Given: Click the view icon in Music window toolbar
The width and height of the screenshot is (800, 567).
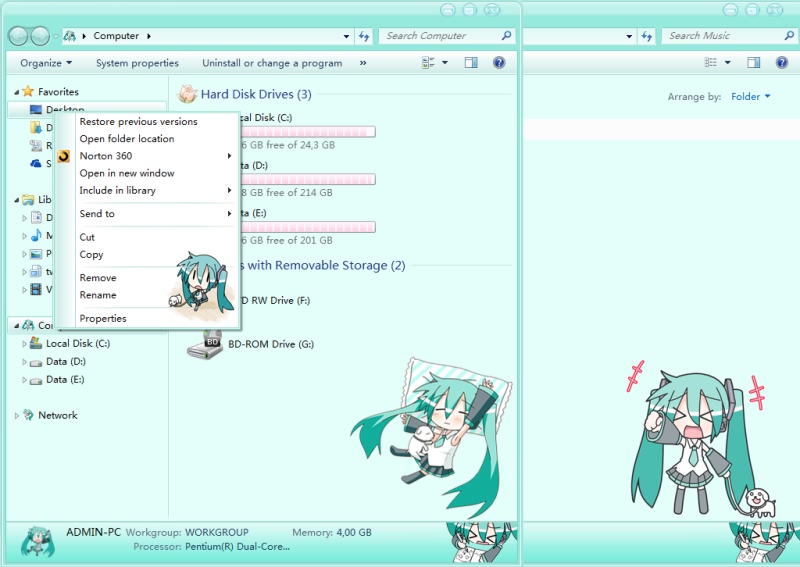Looking at the screenshot, I should click(x=711, y=62).
